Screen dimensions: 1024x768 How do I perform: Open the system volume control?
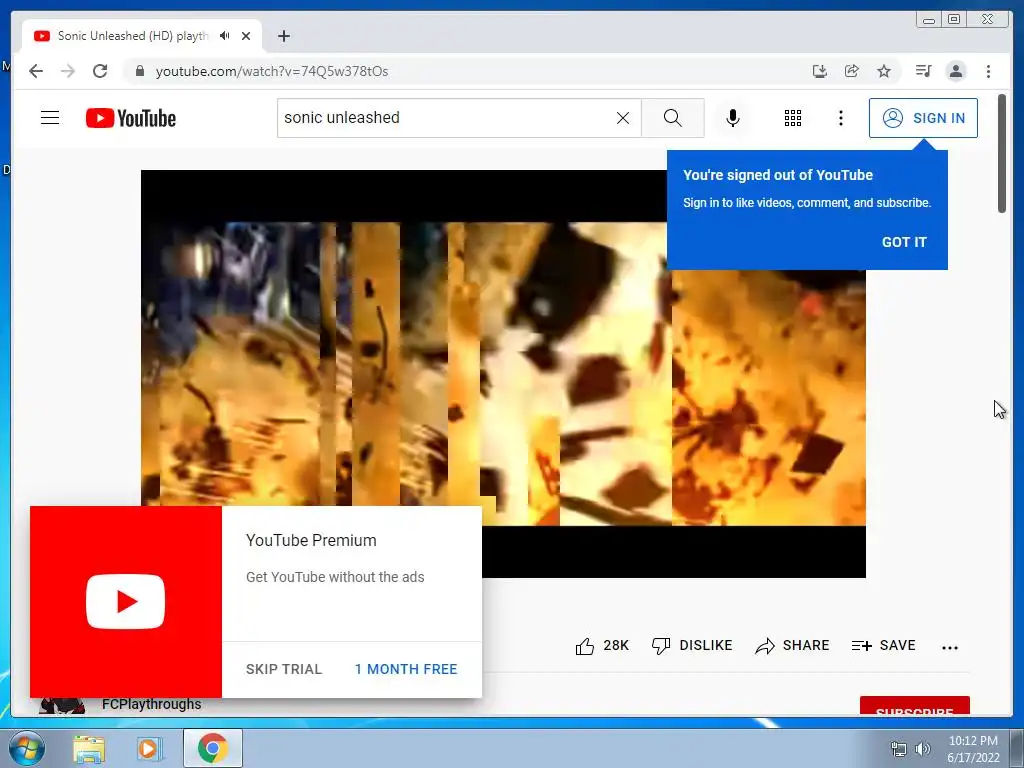pyautogui.click(x=923, y=749)
